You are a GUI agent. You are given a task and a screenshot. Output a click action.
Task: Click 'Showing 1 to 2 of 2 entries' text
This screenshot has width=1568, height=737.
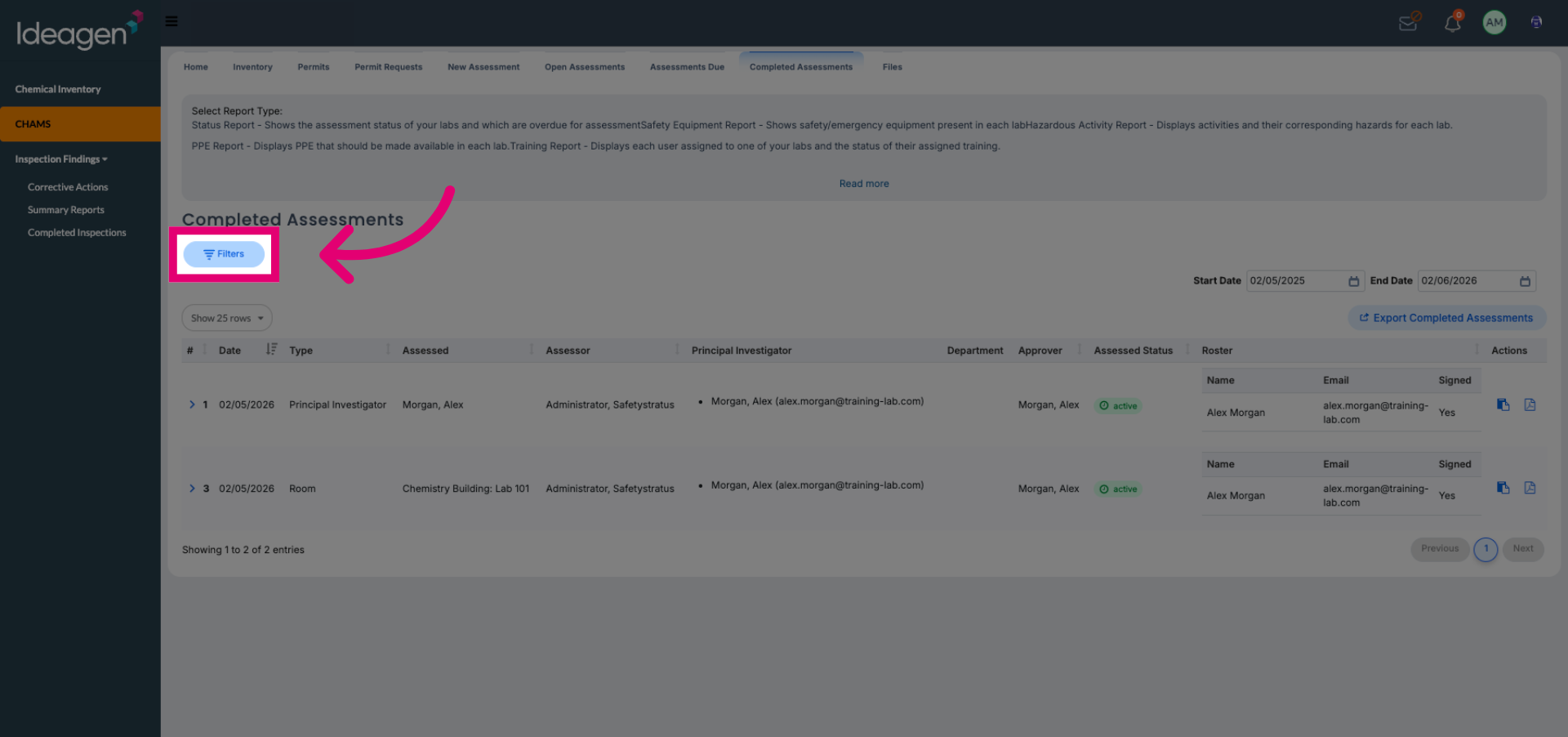(x=243, y=550)
